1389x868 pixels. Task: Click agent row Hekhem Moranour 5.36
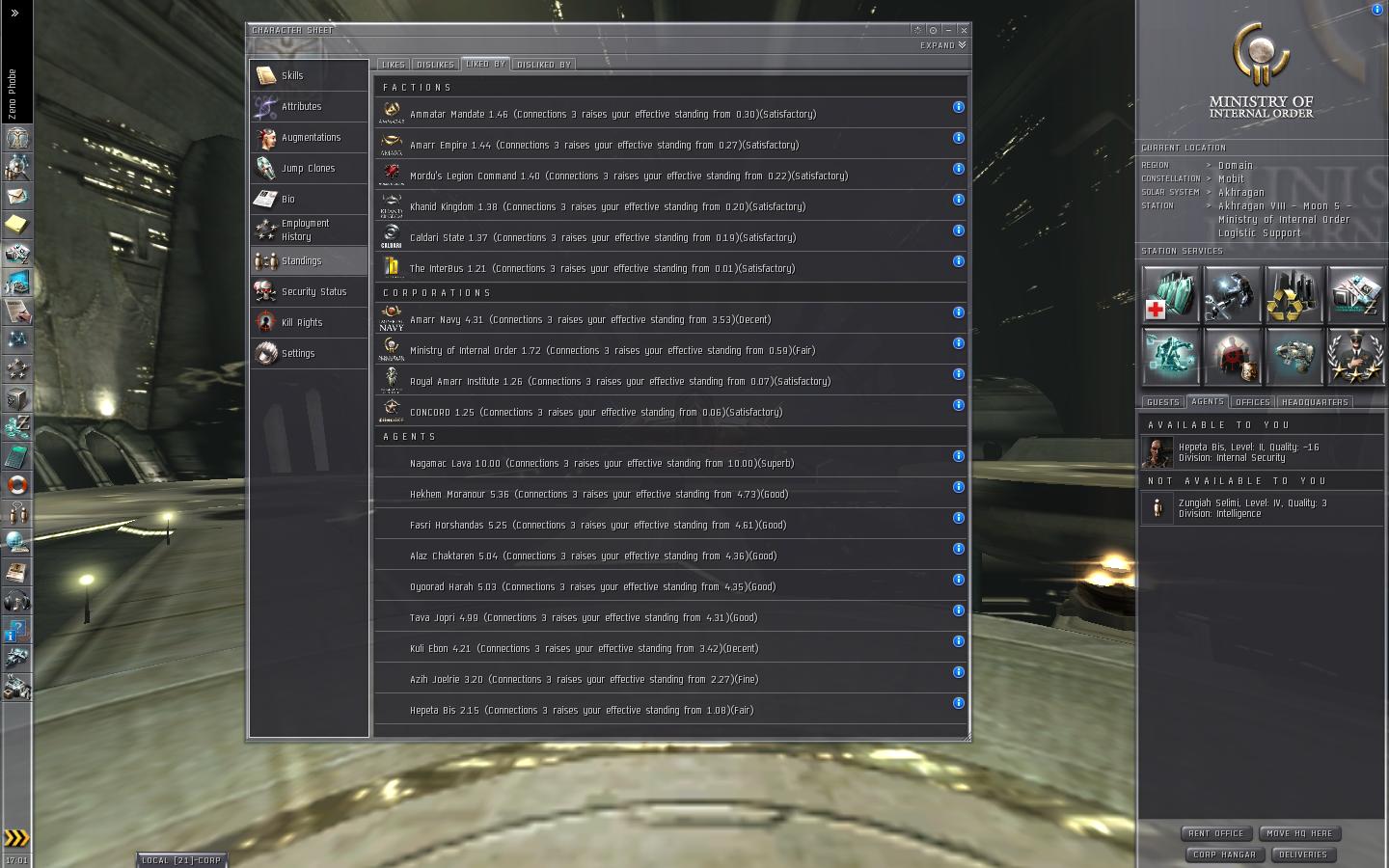click(x=670, y=494)
